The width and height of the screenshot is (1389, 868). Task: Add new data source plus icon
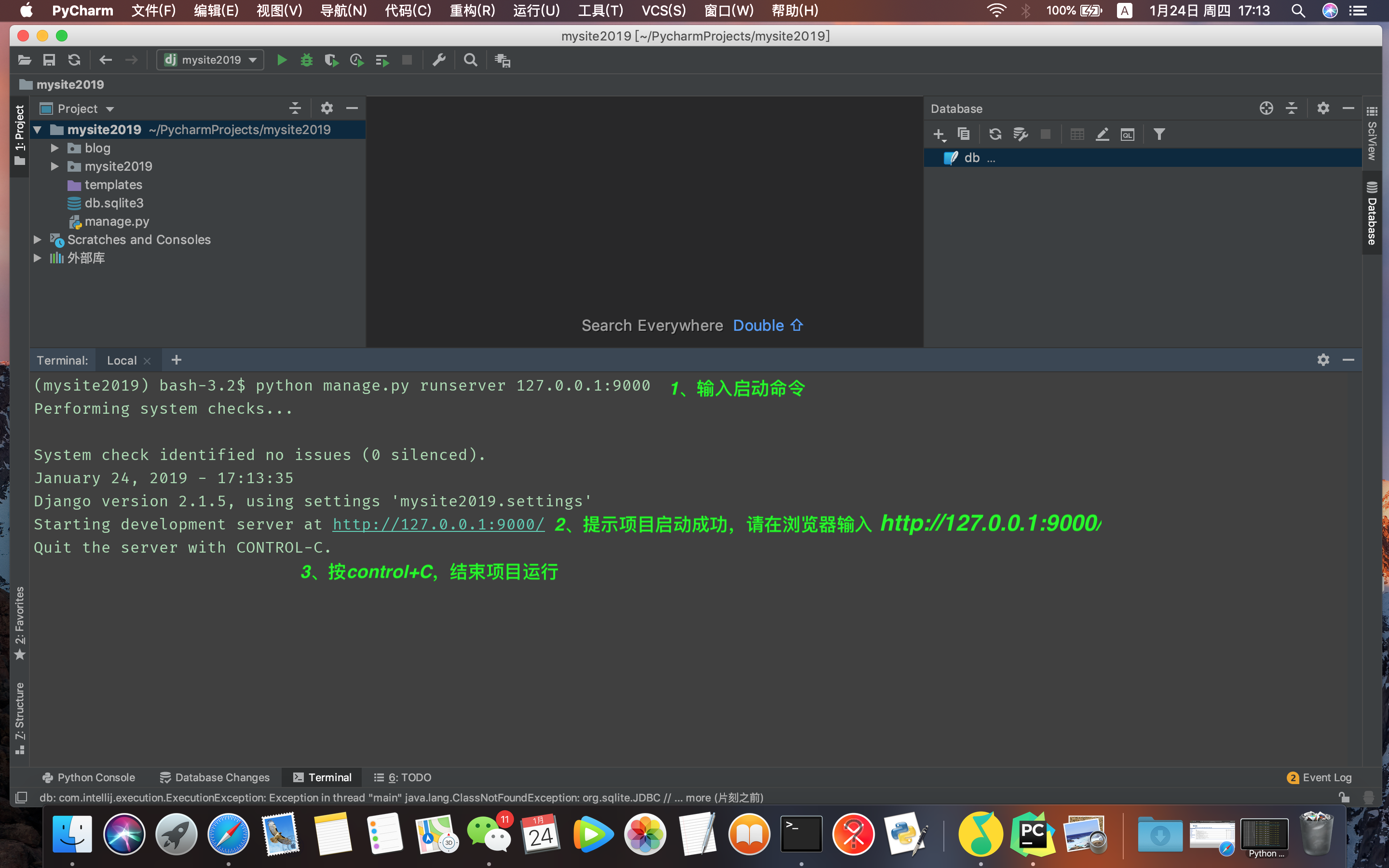point(939,135)
